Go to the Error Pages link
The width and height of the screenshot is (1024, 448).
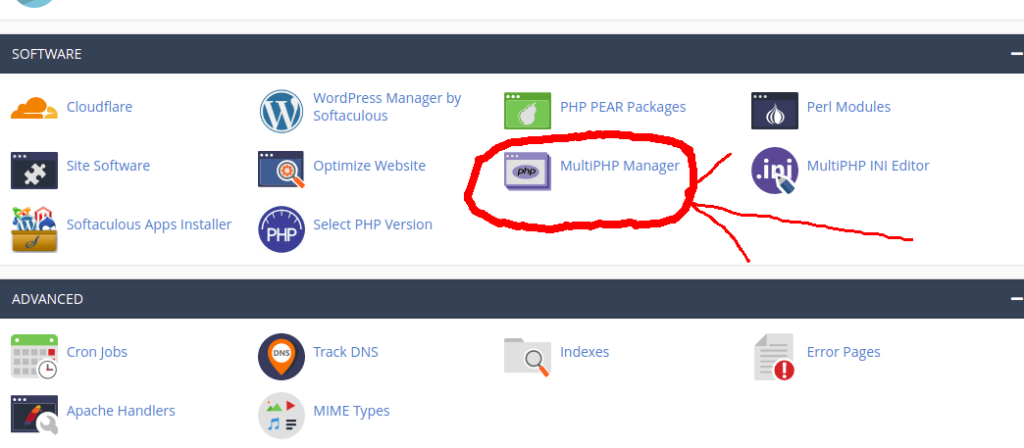pyautogui.click(x=843, y=352)
